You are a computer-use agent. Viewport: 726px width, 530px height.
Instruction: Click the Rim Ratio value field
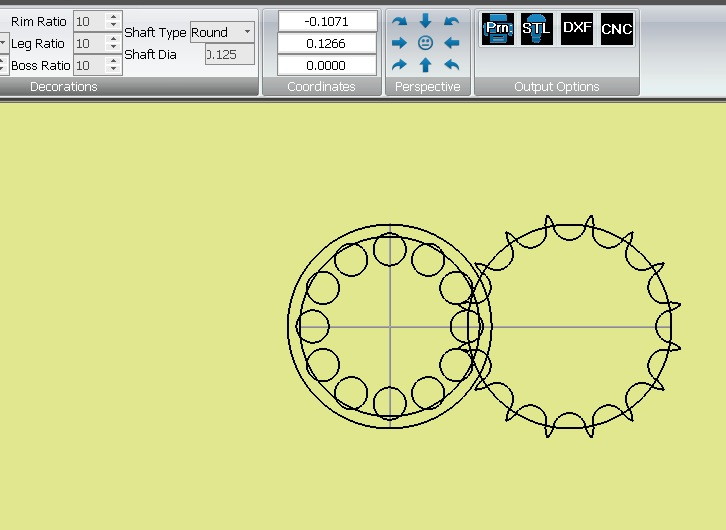(88, 21)
